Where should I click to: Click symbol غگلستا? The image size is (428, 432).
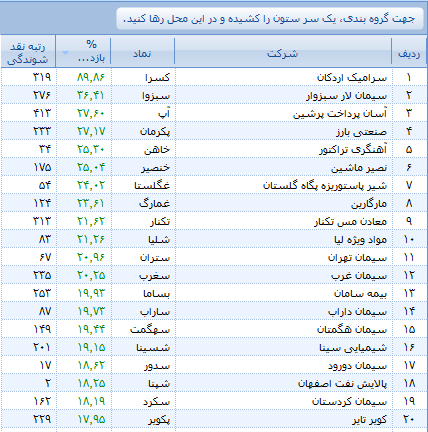point(152,186)
